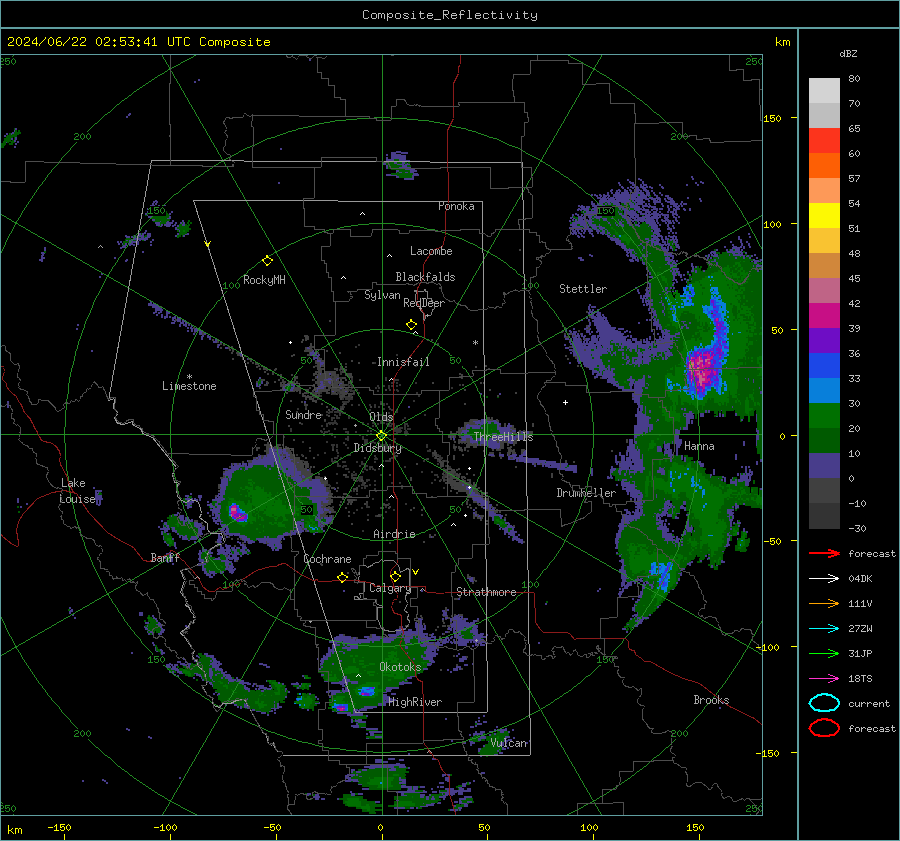The height and width of the screenshot is (841, 900).
Task: Click the Cochrane label
Action: point(327,559)
